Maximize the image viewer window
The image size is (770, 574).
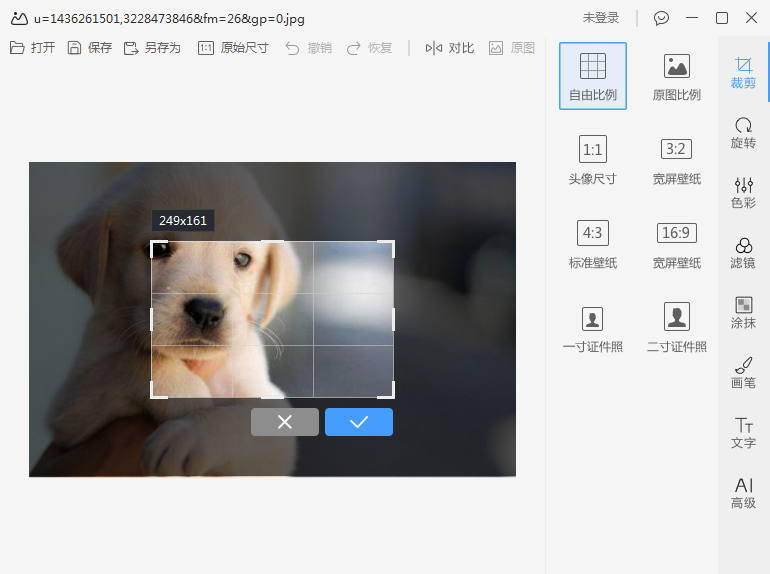tap(722, 18)
